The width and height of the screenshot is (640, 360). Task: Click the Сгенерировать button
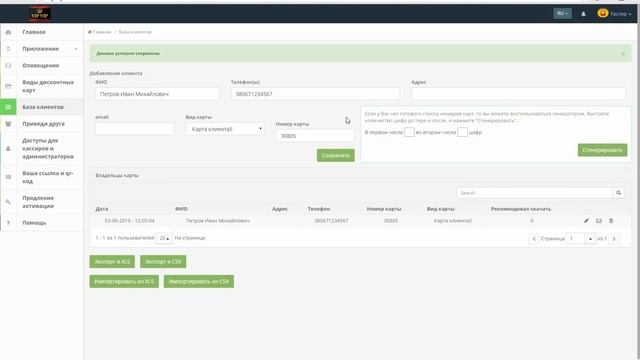(602, 150)
